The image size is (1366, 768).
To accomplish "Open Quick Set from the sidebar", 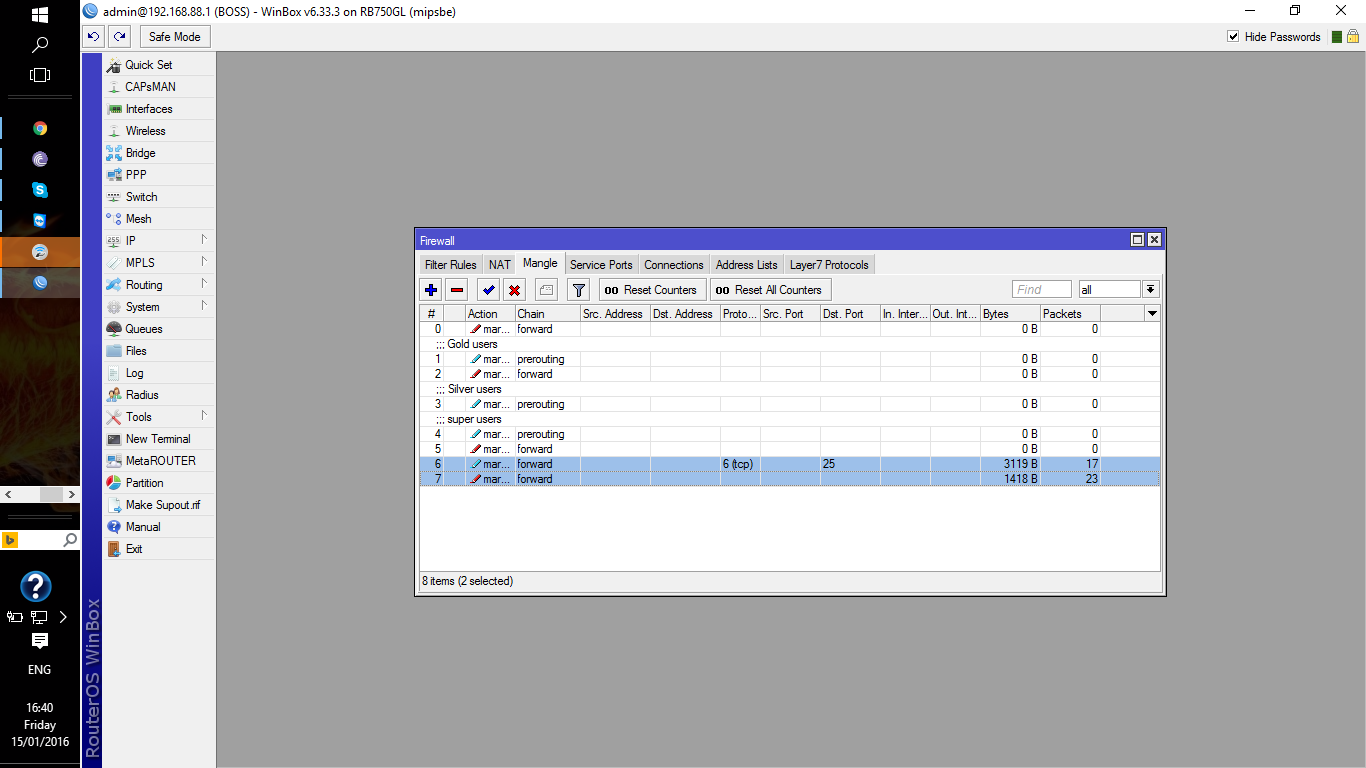I will 159,65.
